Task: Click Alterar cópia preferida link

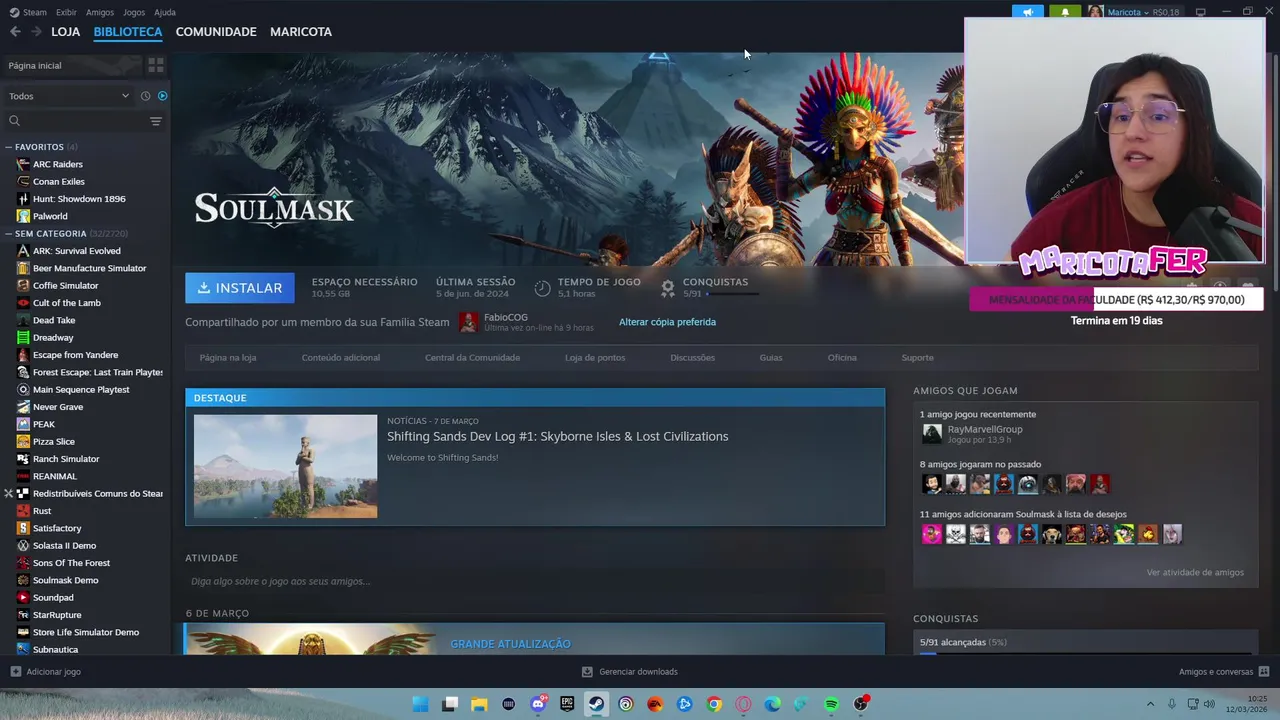Action: click(x=667, y=322)
